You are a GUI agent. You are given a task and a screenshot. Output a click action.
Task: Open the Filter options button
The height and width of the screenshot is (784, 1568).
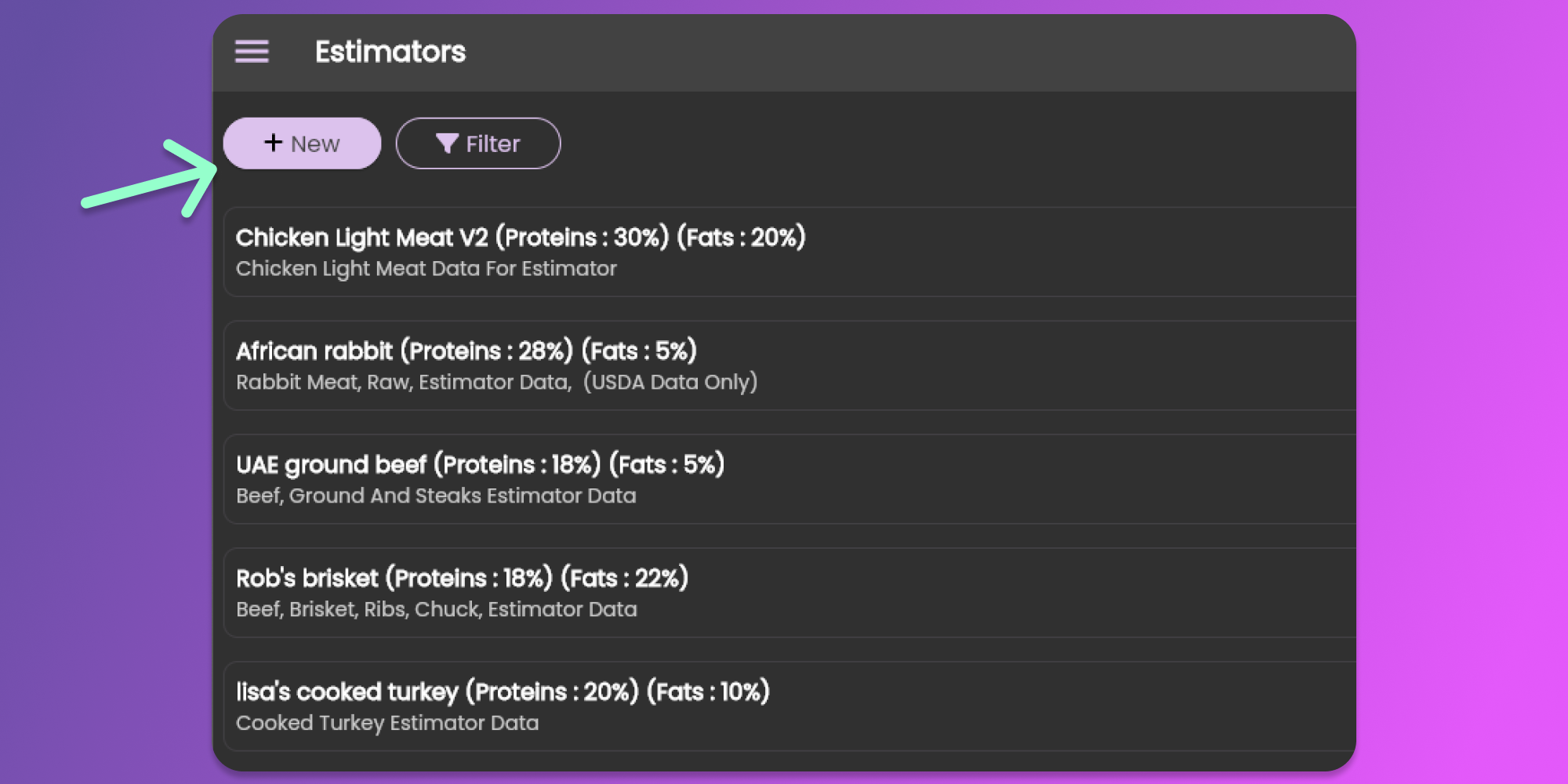[x=478, y=143]
